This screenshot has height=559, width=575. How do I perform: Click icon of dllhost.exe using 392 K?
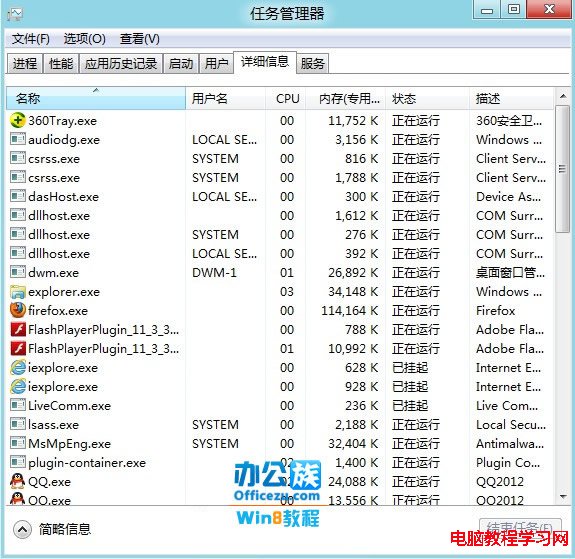(x=18, y=253)
